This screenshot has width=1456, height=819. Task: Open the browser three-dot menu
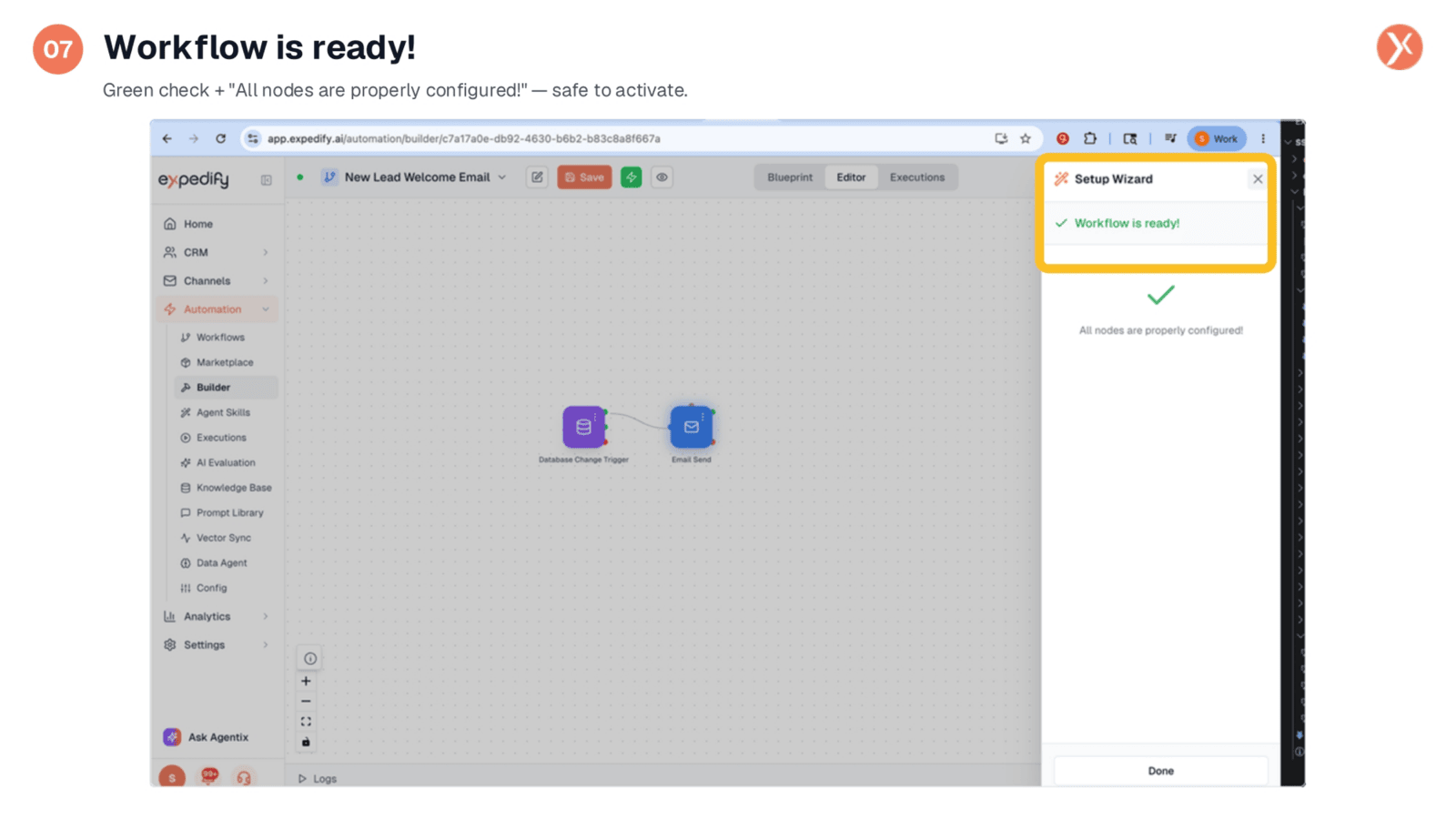click(x=1263, y=138)
